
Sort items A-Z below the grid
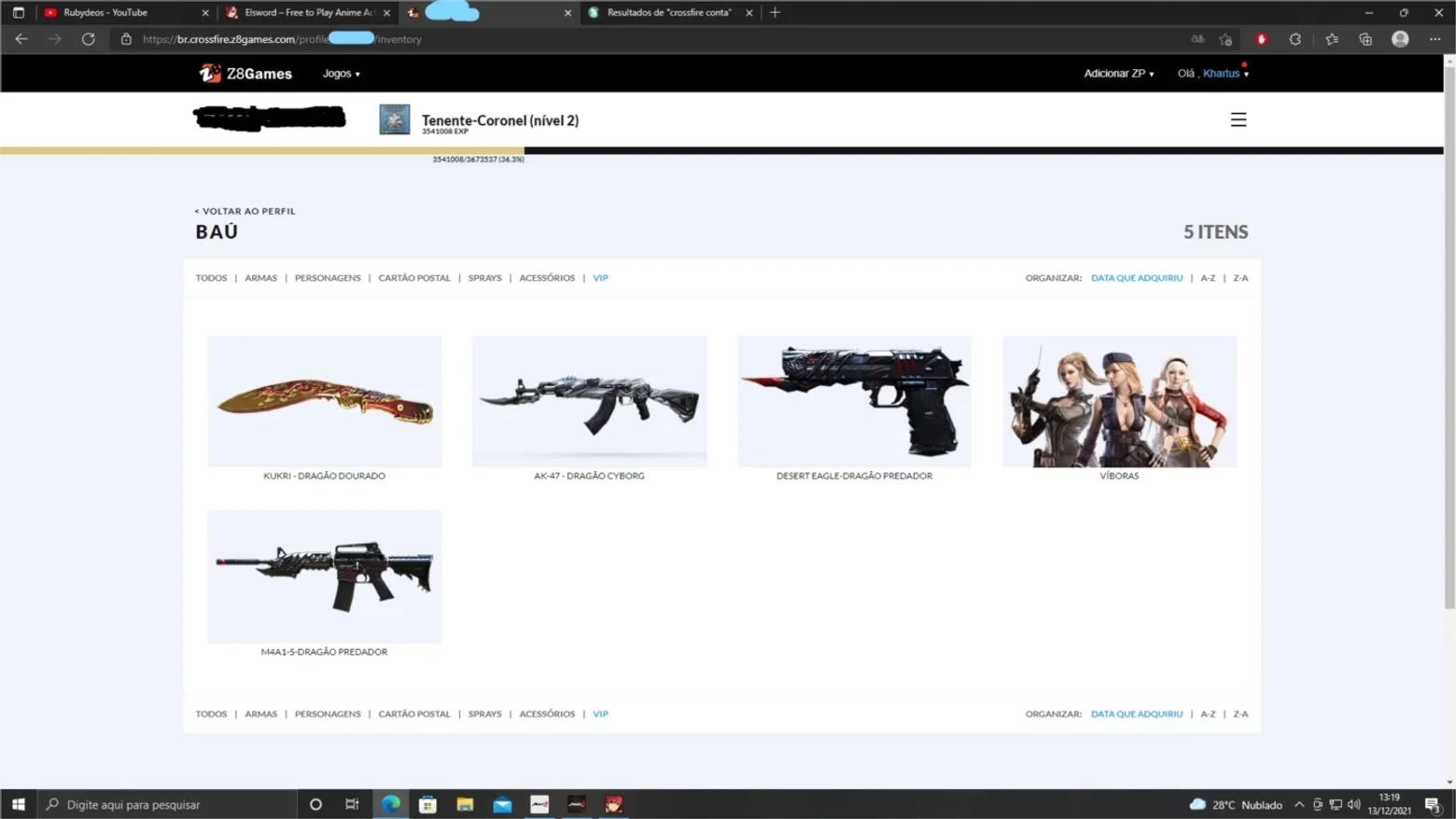[1208, 715]
